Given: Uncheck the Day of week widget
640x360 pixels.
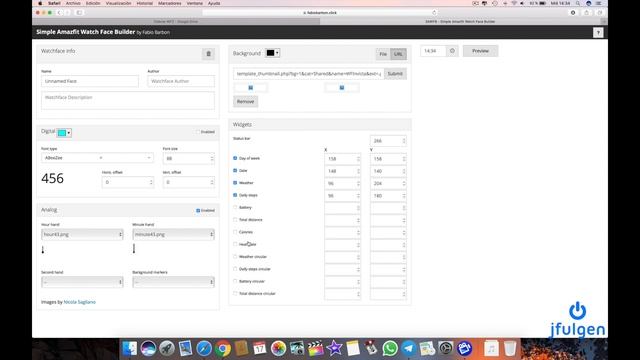Looking at the screenshot, I should coord(235,158).
